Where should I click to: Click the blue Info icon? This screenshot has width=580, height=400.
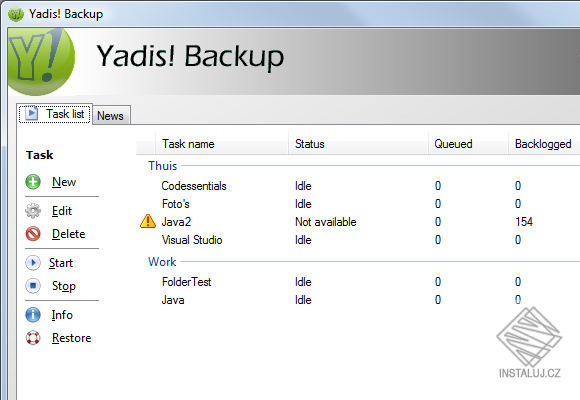33,315
